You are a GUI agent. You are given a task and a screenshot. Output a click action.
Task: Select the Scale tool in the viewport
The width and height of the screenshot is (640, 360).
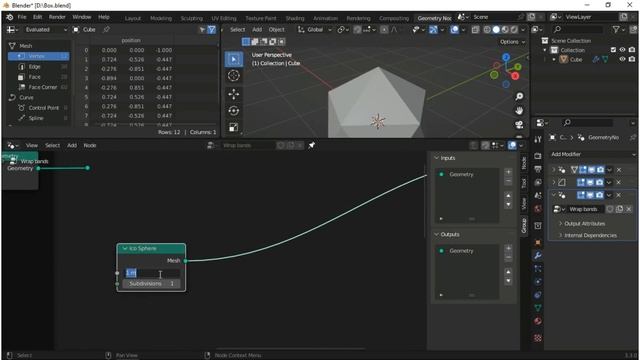click(233, 127)
